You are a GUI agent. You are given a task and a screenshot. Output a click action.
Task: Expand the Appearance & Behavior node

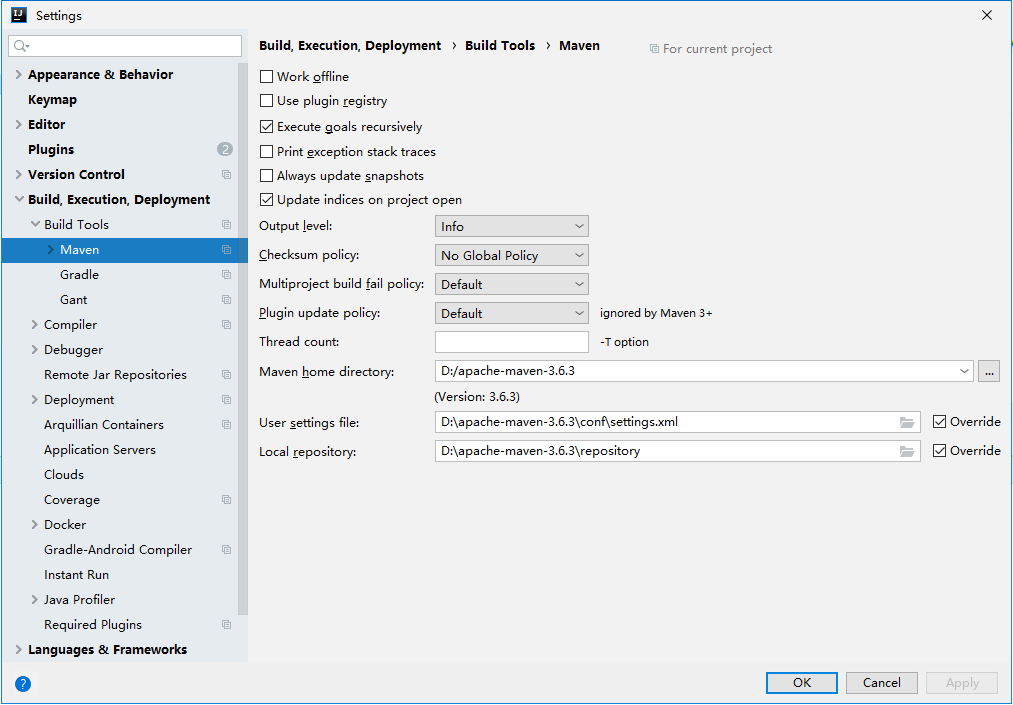pos(18,75)
